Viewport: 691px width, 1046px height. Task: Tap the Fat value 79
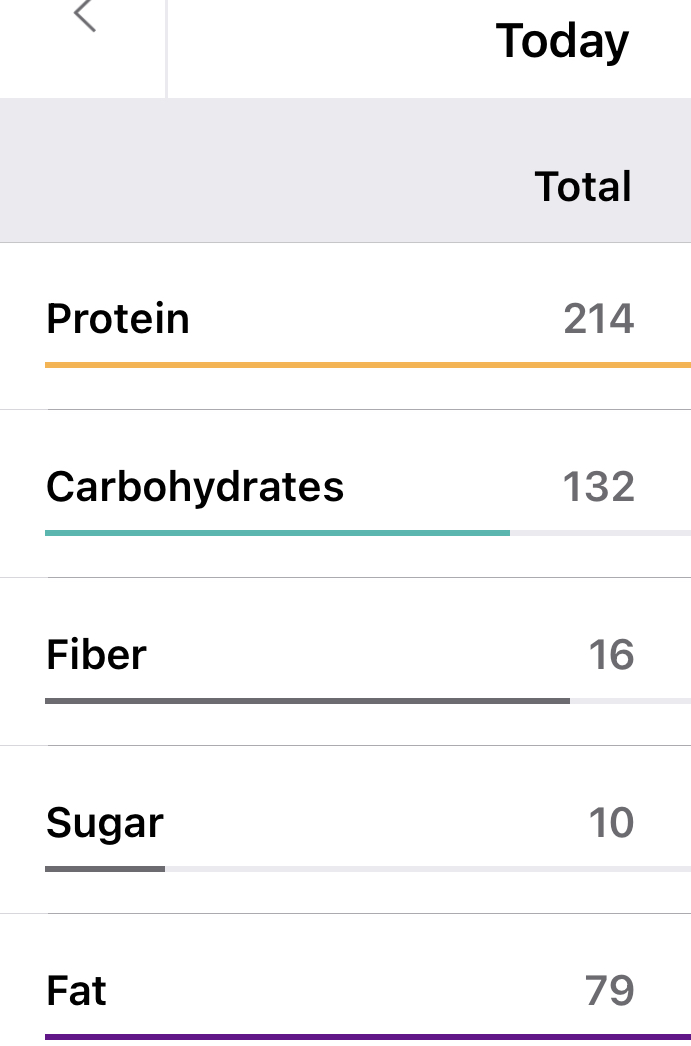[609, 991]
